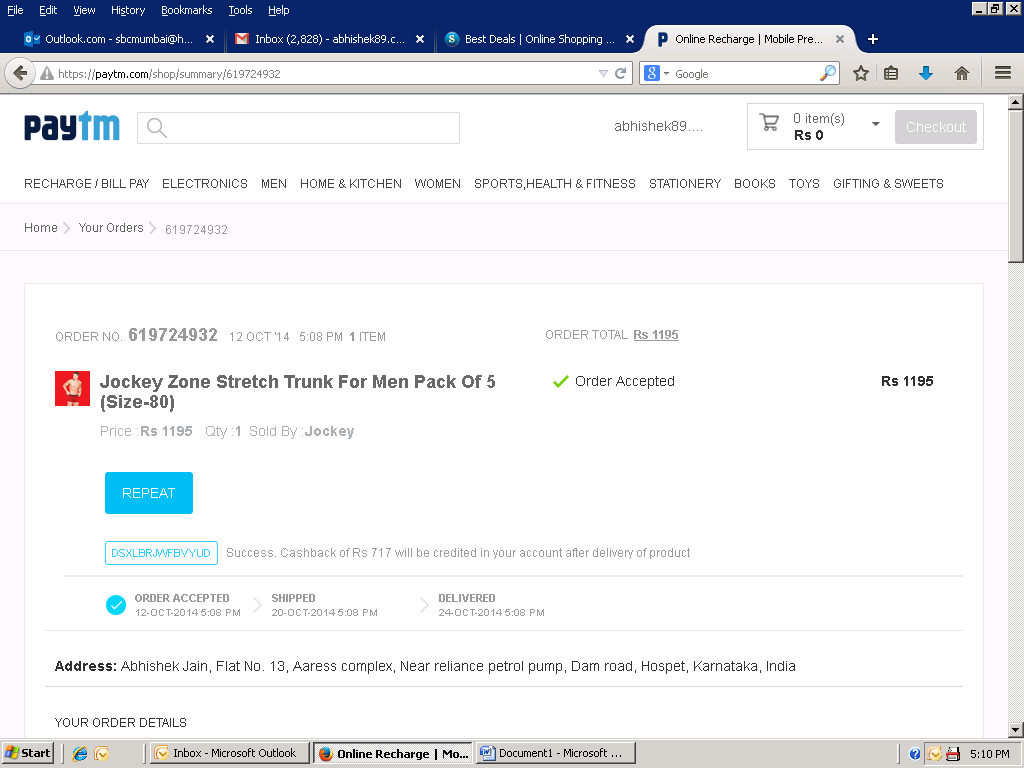Viewport: 1024px width, 768px height.
Task: Click the scrollbar down arrow
Action: click(x=1016, y=729)
